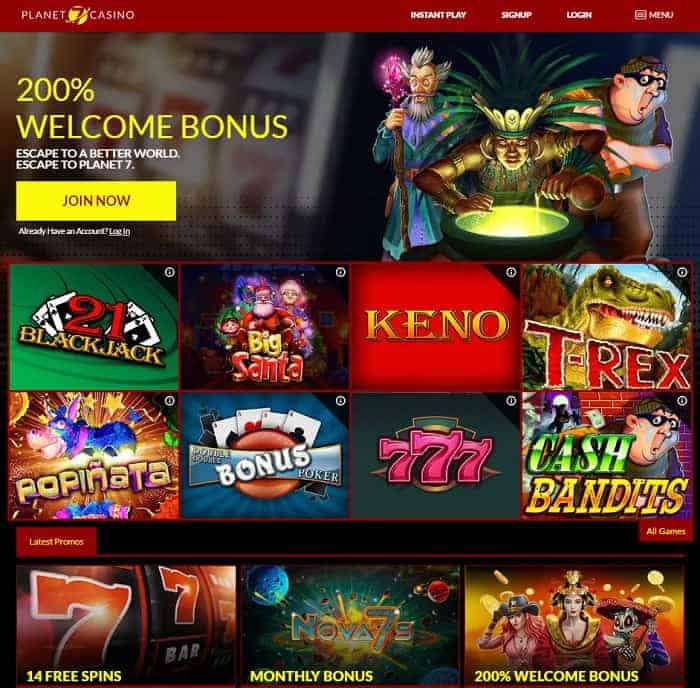Open Instant Play in top navigation
This screenshot has width=700, height=688.
tap(438, 15)
